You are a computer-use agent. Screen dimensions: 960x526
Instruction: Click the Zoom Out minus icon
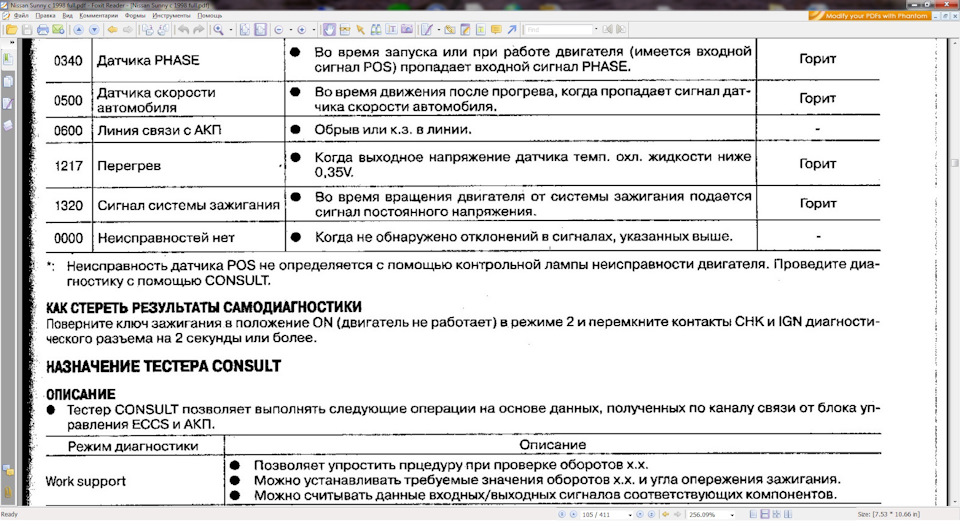pyautogui.click(x=277, y=30)
